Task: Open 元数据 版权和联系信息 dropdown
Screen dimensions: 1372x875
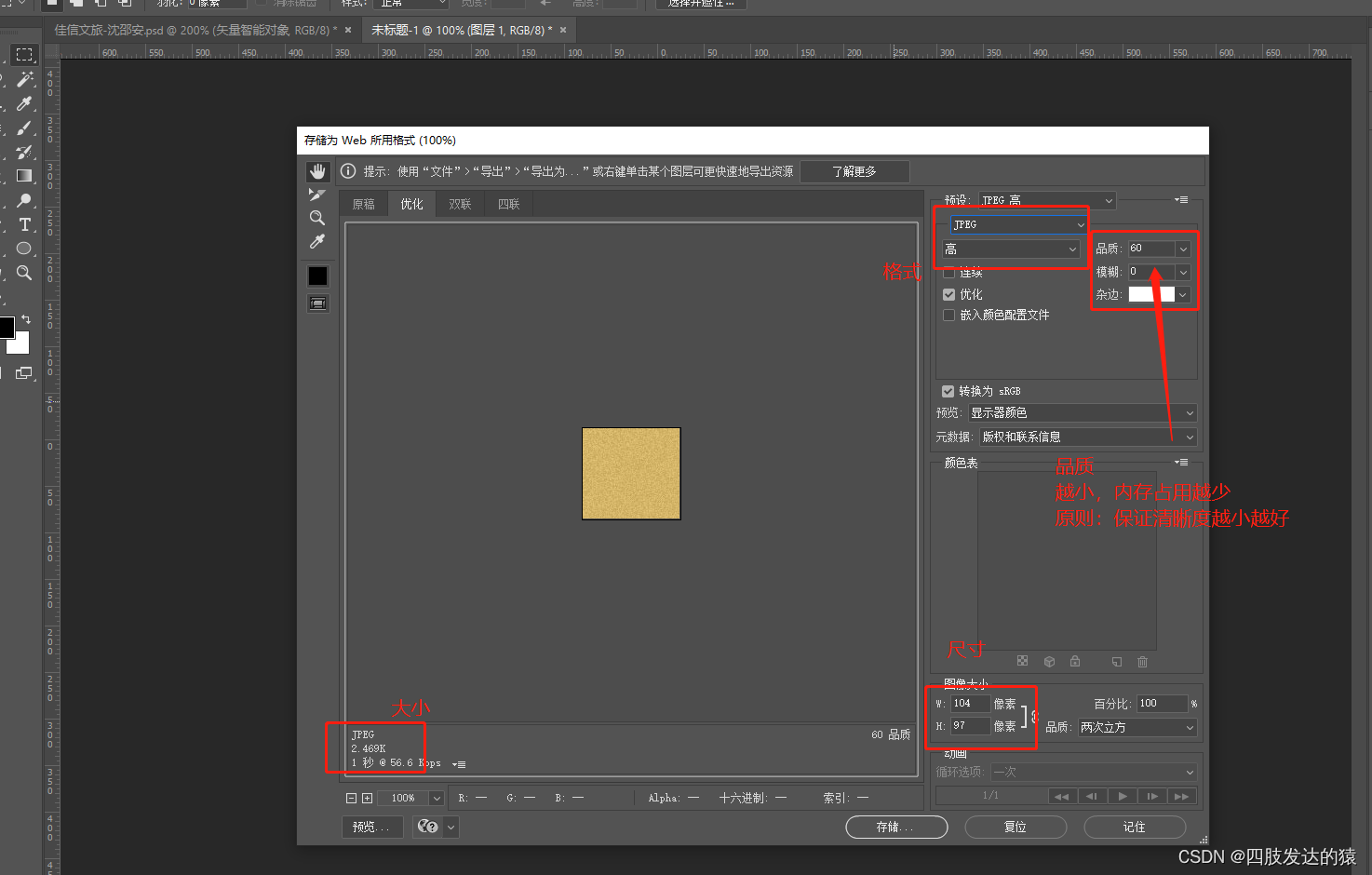Action: click(1088, 437)
